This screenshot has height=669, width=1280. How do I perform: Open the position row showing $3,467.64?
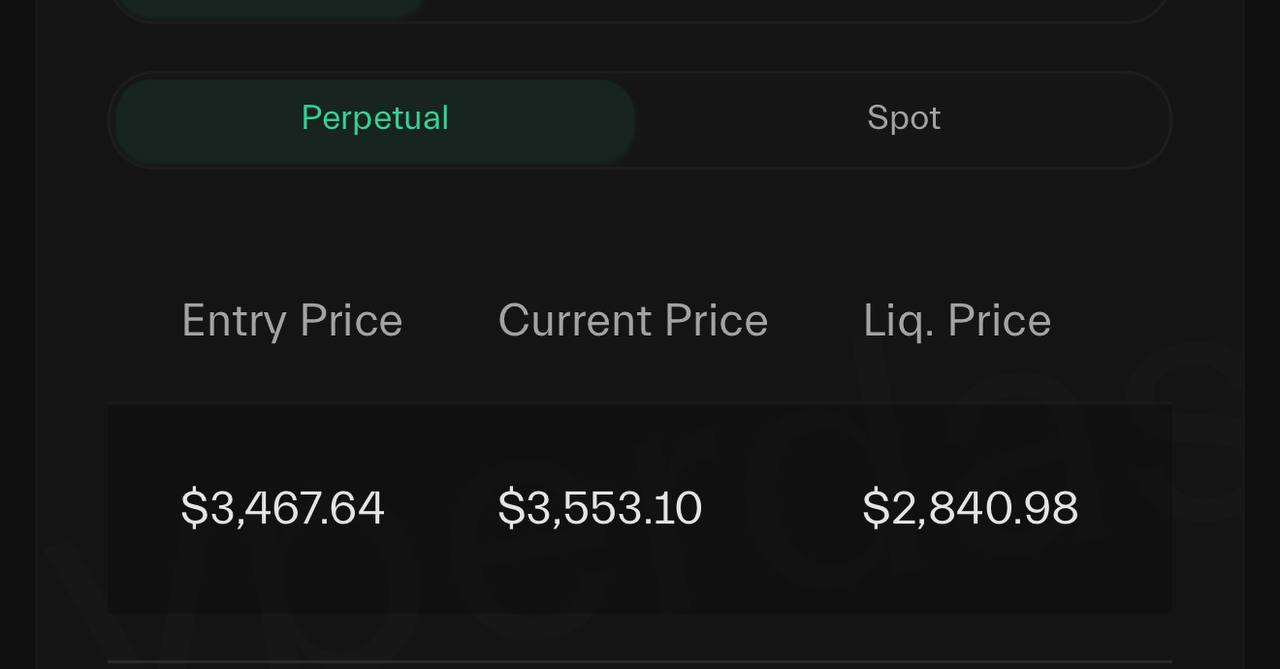283,508
